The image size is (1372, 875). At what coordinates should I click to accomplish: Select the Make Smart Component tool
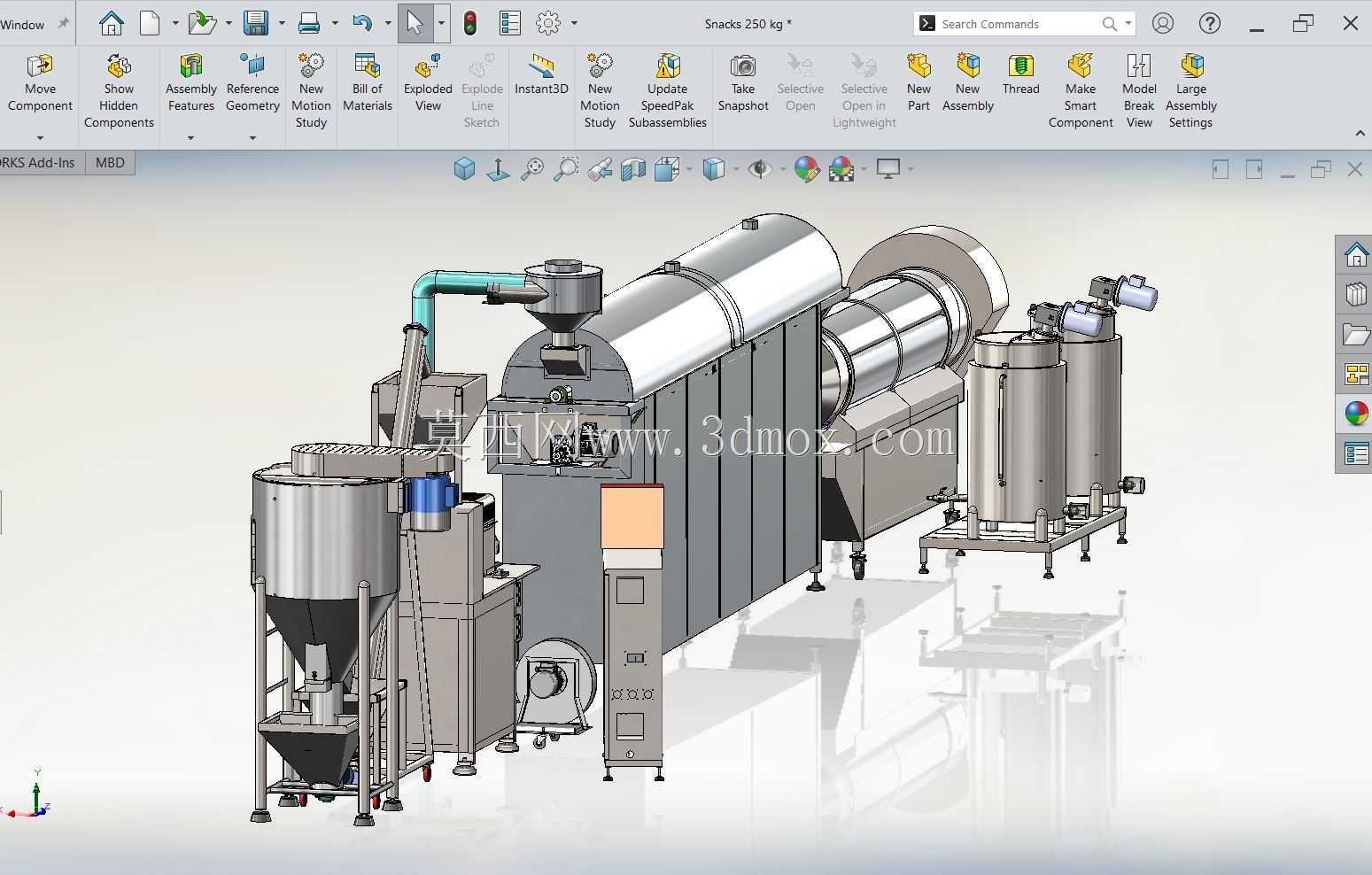pyautogui.click(x=1080, y=90)
